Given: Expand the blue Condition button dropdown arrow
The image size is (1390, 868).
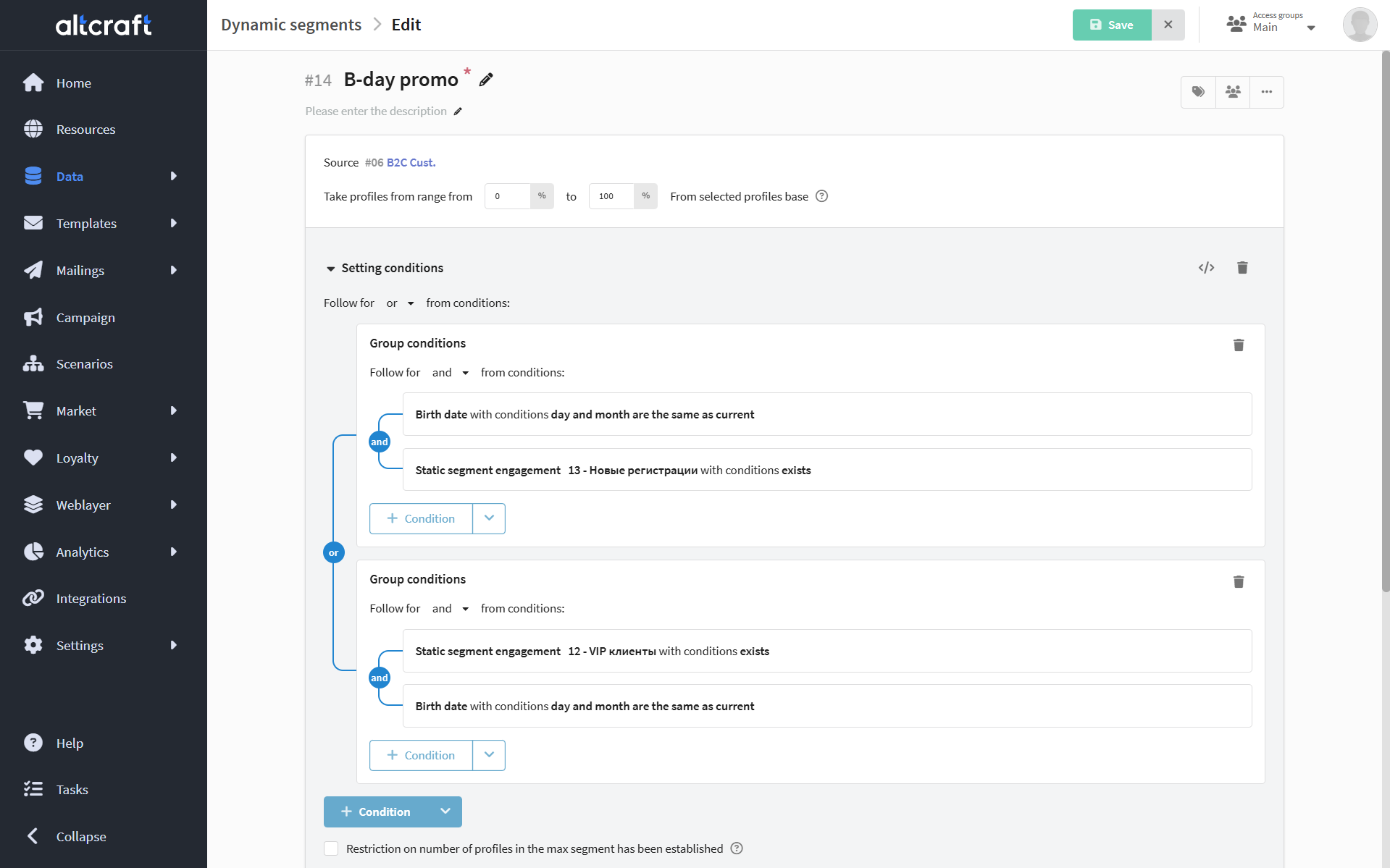Looking at the screenshot, I should pos(445,812).
